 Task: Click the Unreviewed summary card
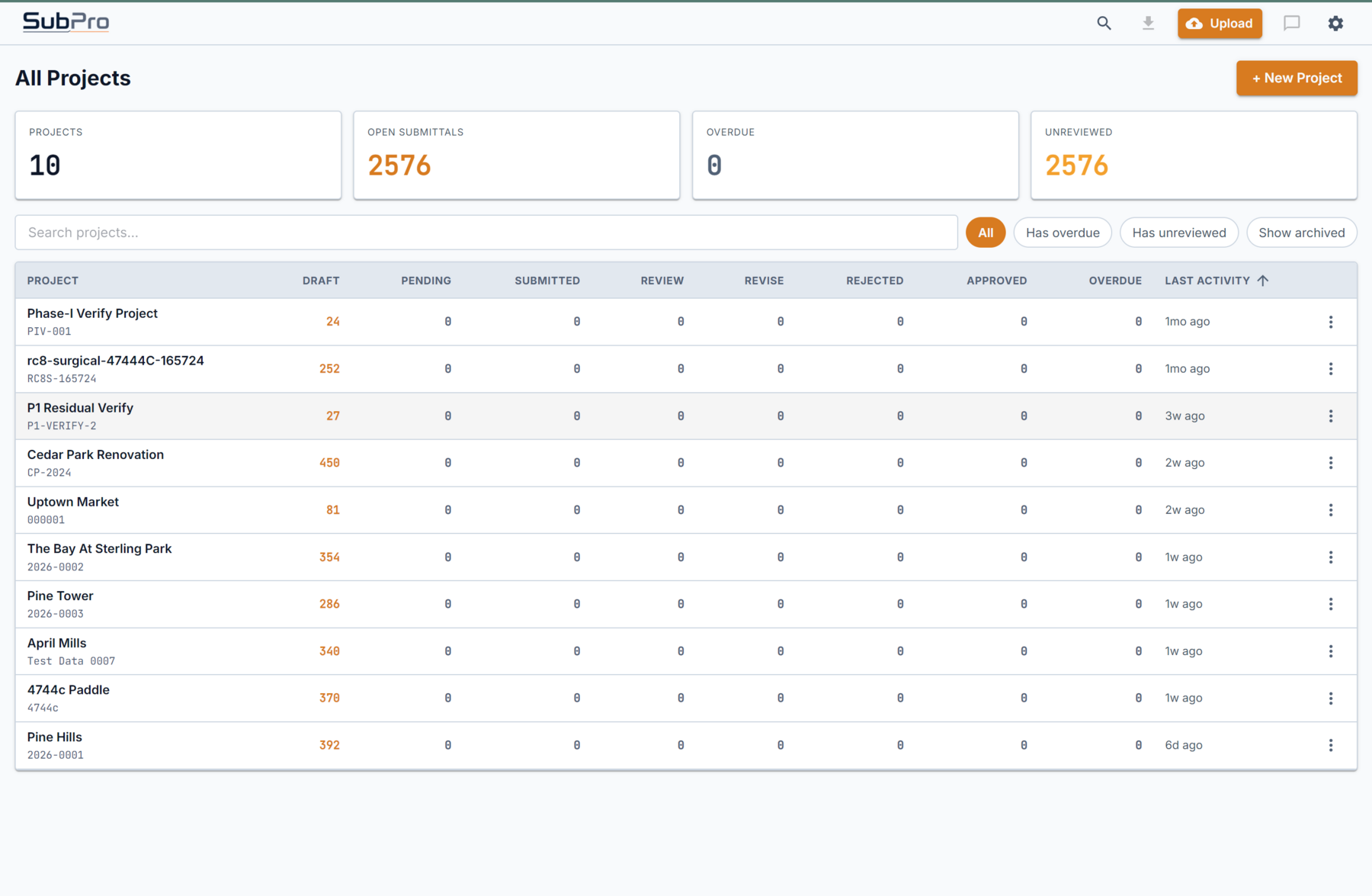point(1194,156)
